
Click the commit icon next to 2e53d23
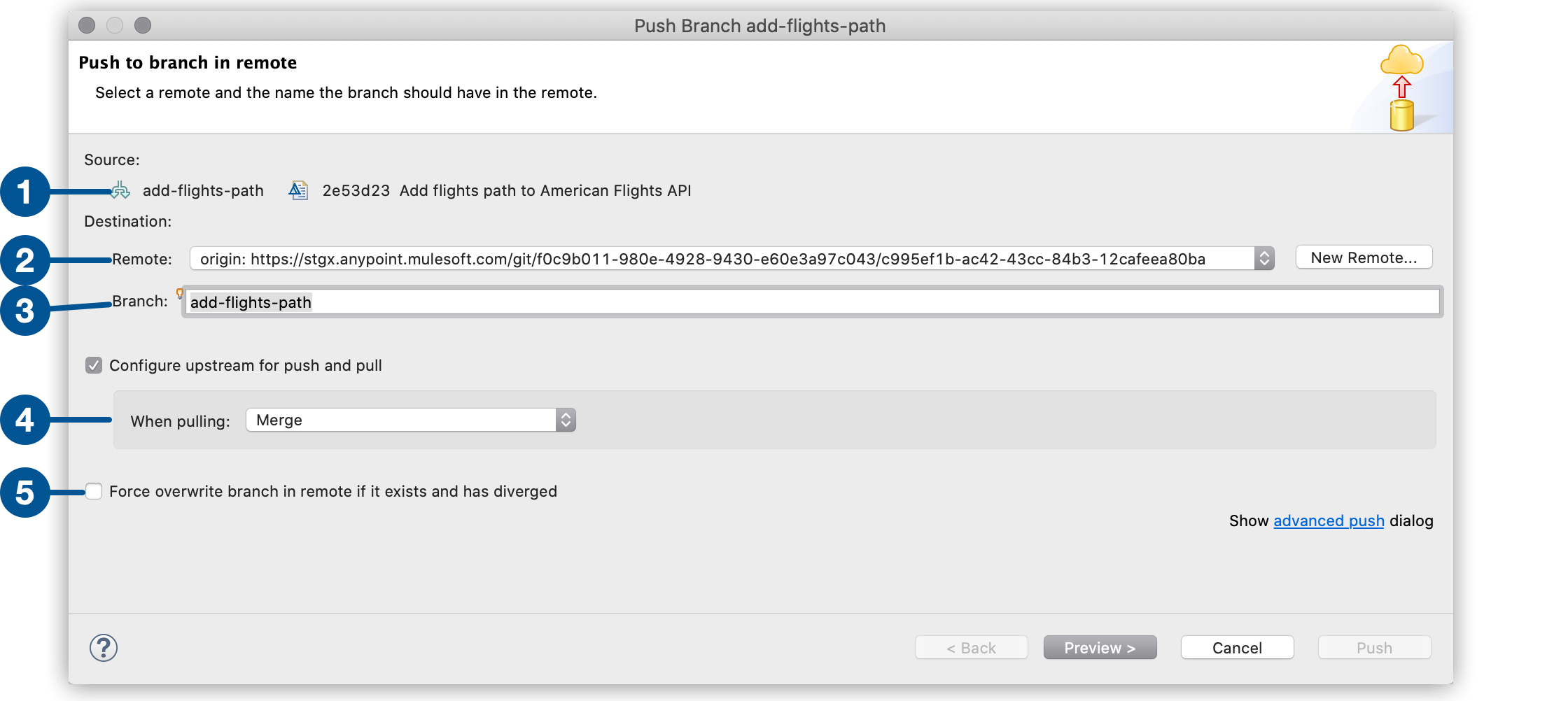298,190
